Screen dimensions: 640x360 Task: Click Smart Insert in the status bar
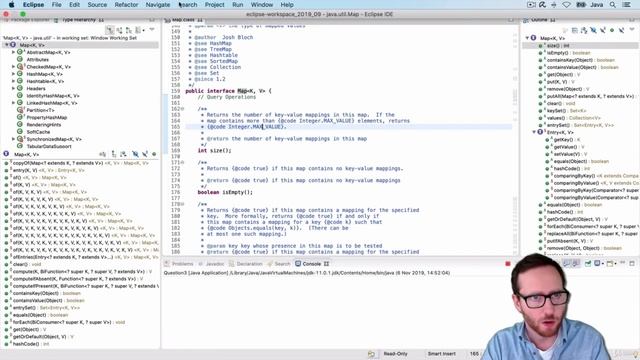click(x=441, y=354)
